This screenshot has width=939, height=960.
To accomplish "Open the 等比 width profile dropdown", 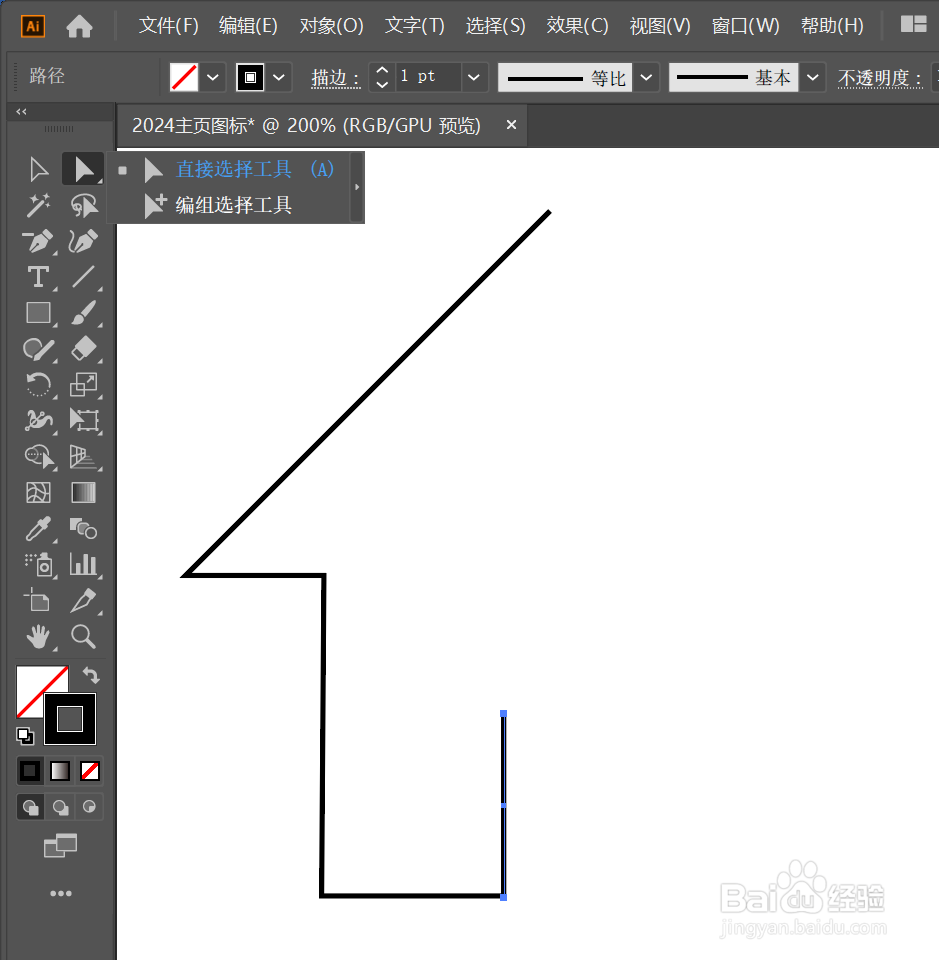I will click(645, 77).
